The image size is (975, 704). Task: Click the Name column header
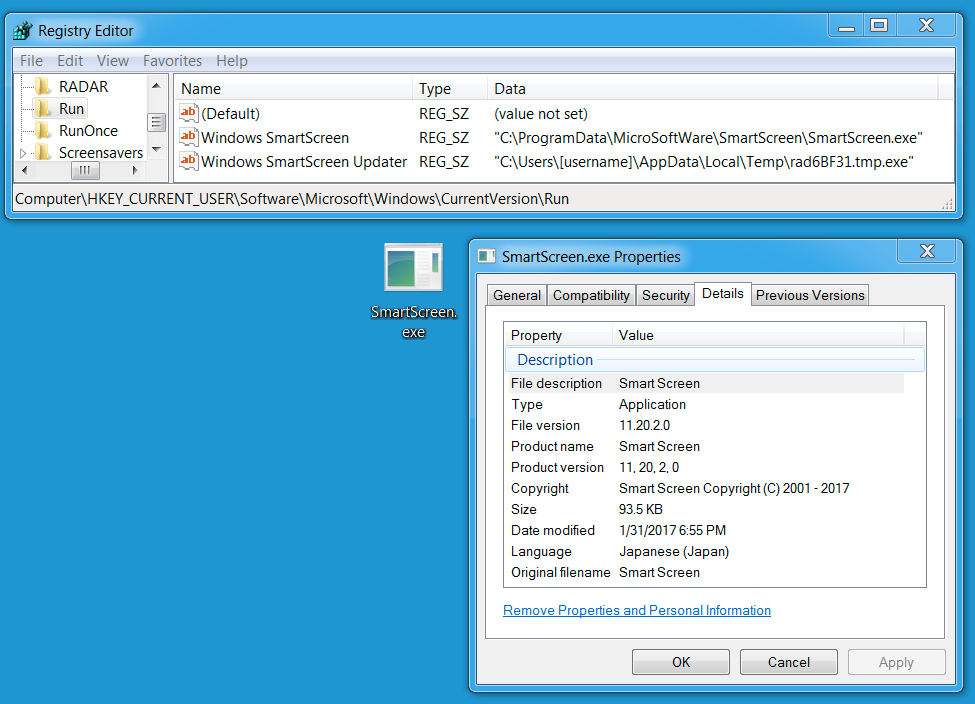[x=293, y=88]
